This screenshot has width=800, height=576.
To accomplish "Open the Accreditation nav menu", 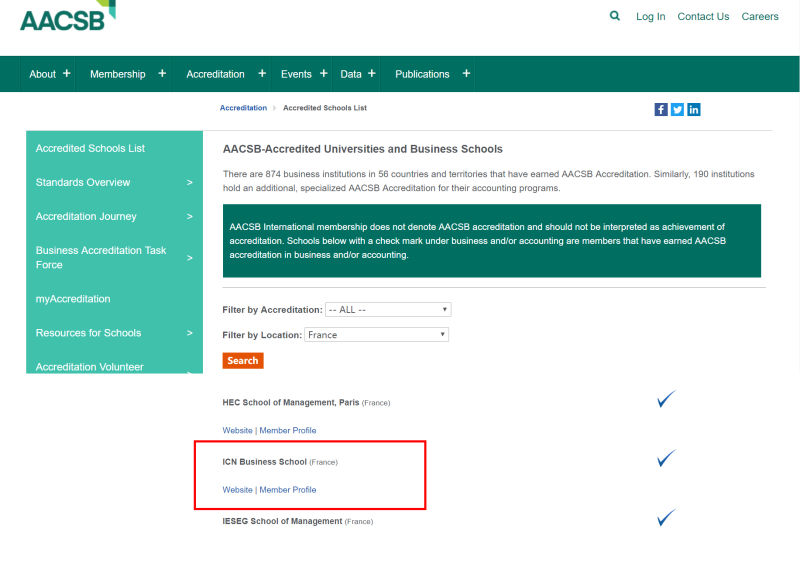I will (215, 74).
